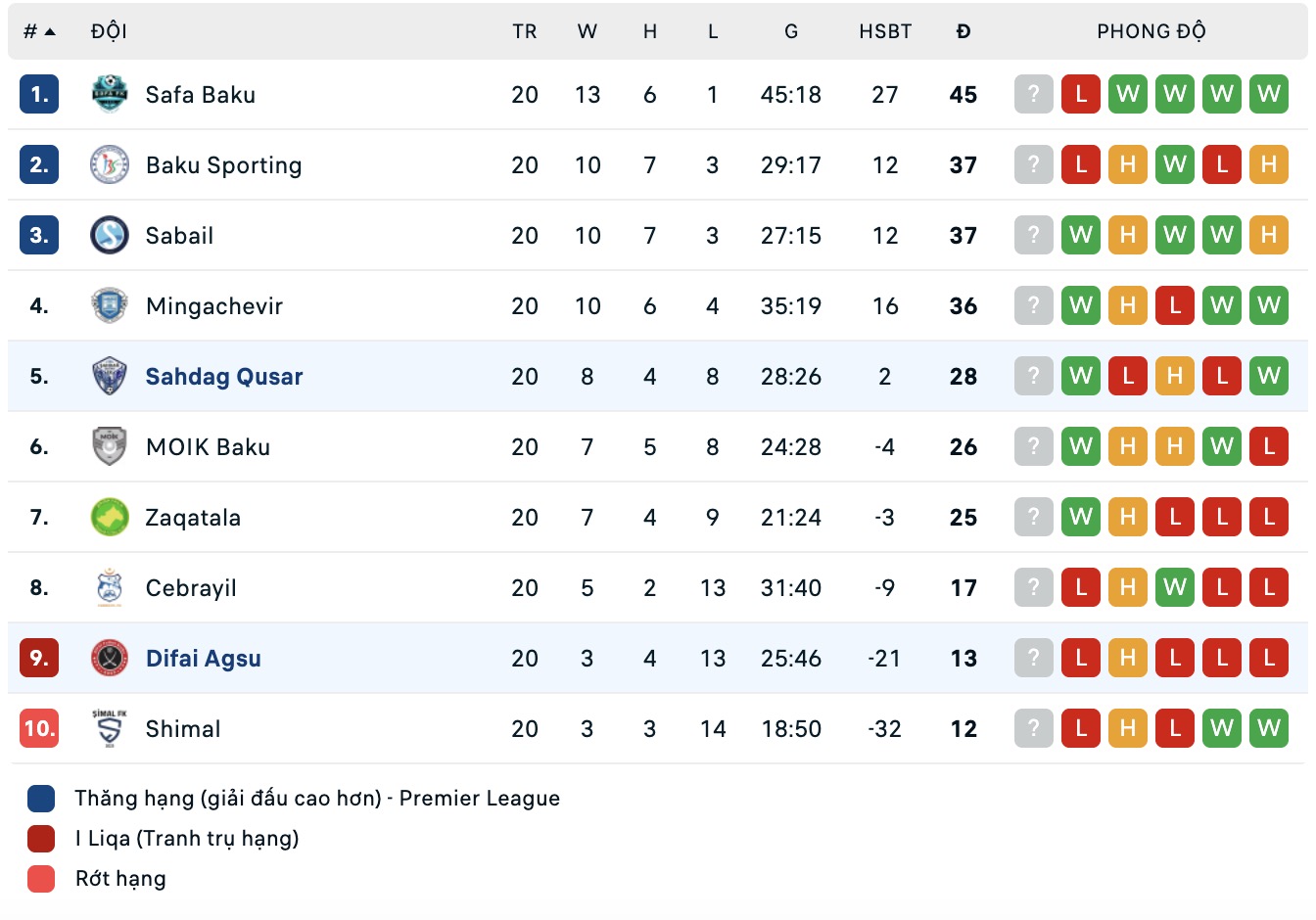Open the Sahdag Qusar team link
Image resolution: width=1316 pixels, height=920 pixels.
[224, 377]
